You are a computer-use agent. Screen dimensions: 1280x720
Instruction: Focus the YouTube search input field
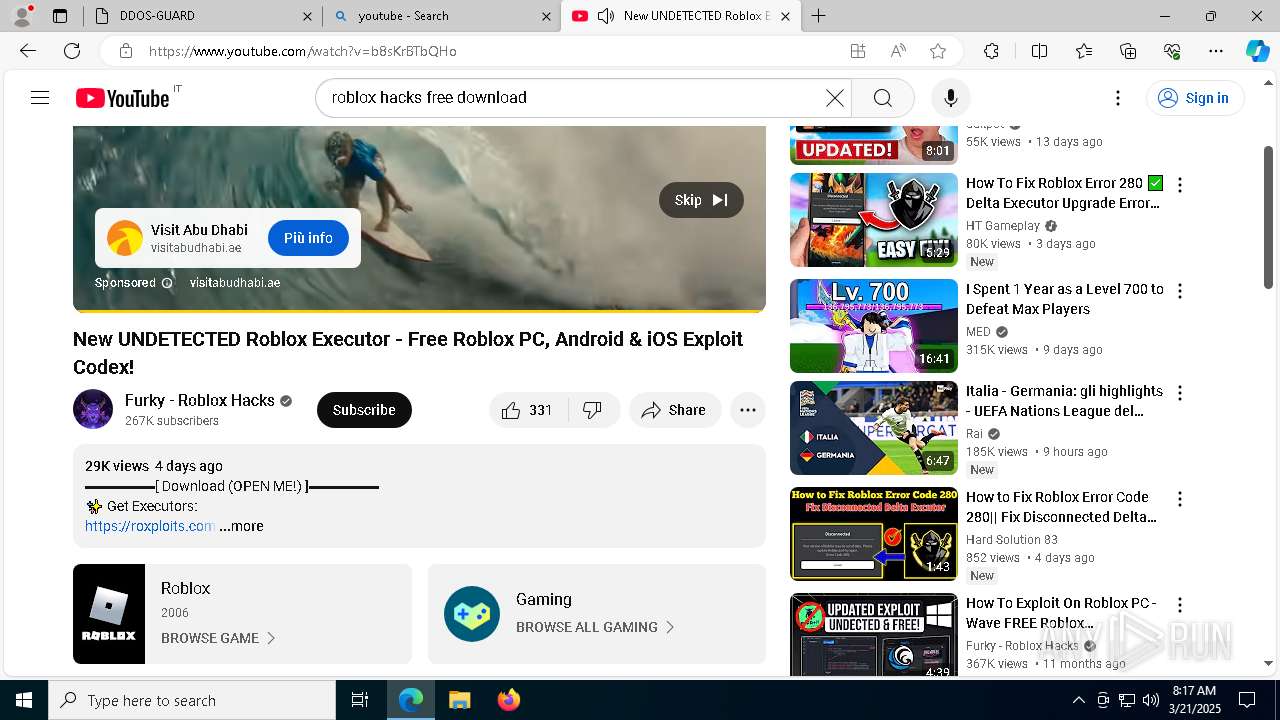575,97
